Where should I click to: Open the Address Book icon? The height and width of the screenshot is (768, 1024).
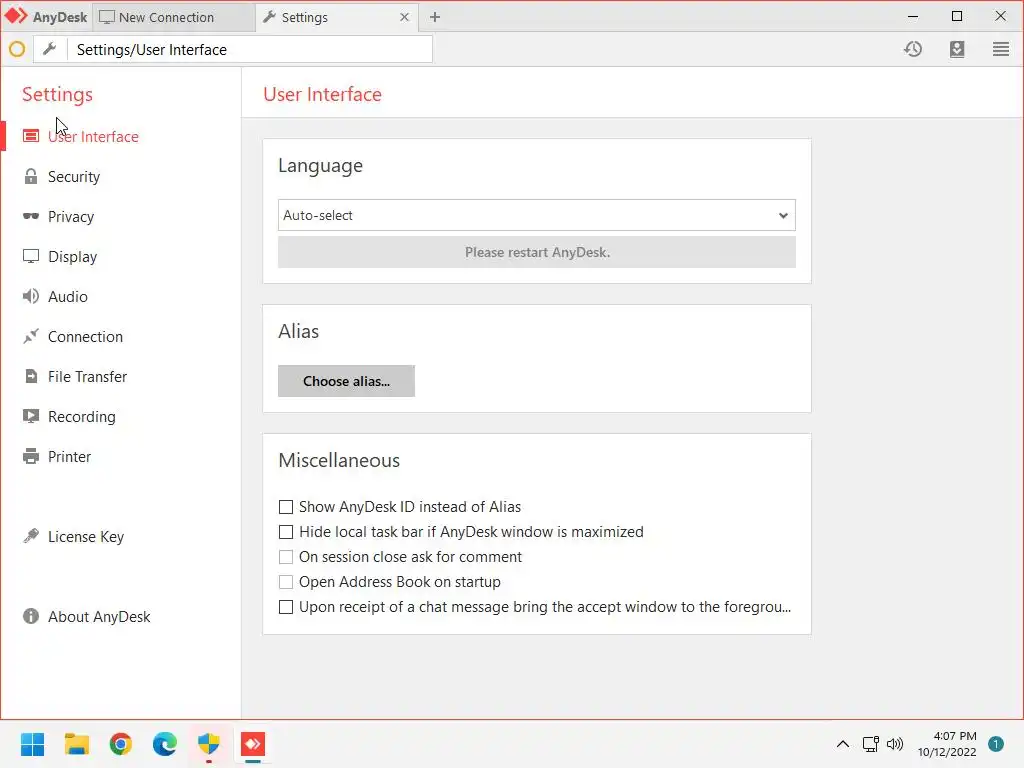click(x=957, y=49)
